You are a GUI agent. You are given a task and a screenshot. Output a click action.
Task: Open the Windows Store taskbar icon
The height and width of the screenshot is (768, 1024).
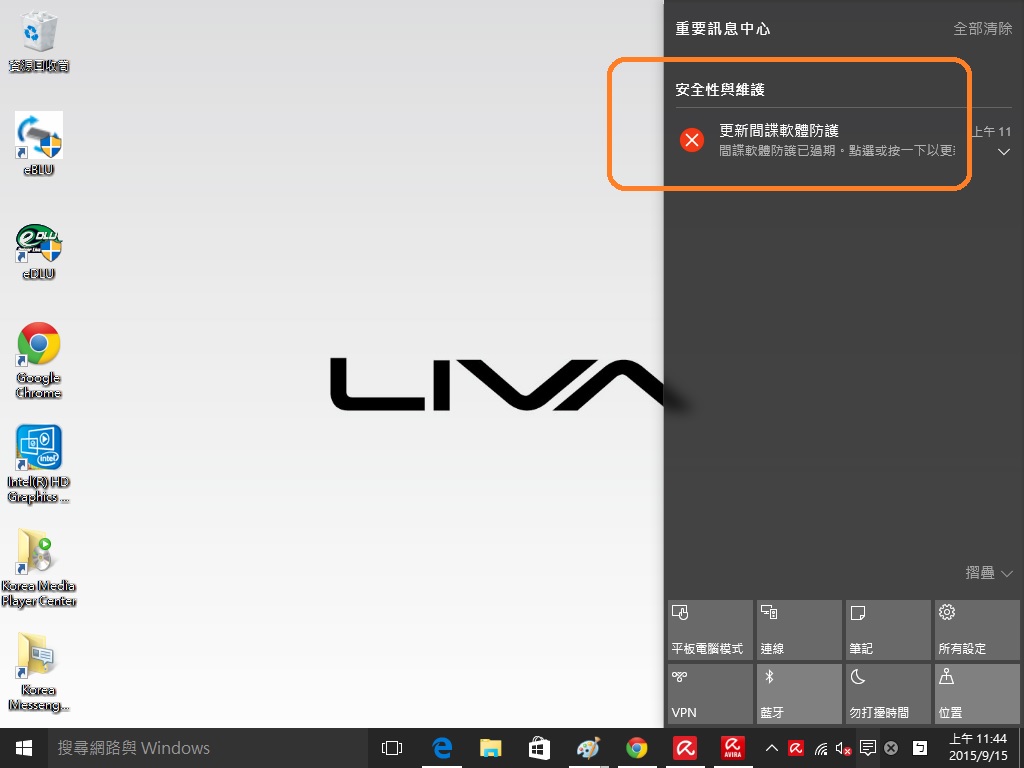(539, 748)
